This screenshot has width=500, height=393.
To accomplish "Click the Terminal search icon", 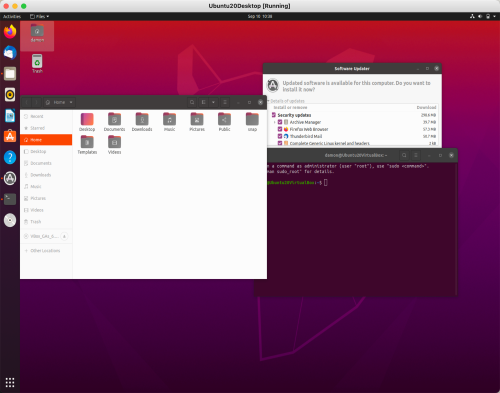I will tap(404, 155).
